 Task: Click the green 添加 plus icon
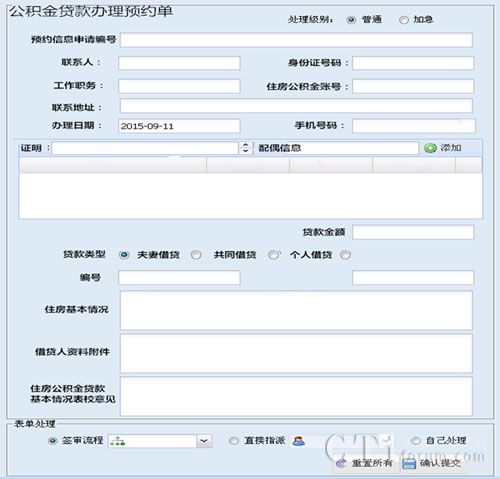tap(430, 148)
